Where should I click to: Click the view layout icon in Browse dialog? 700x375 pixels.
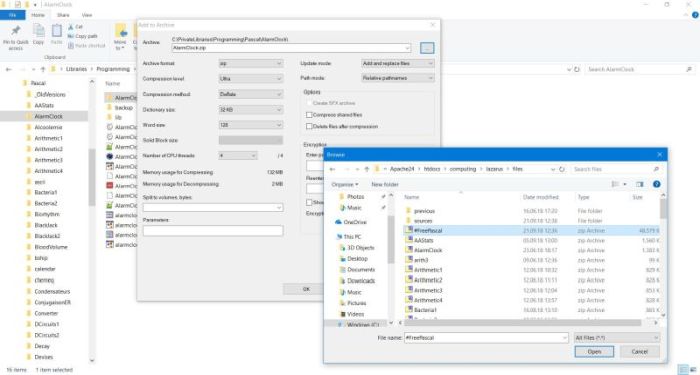615,184
